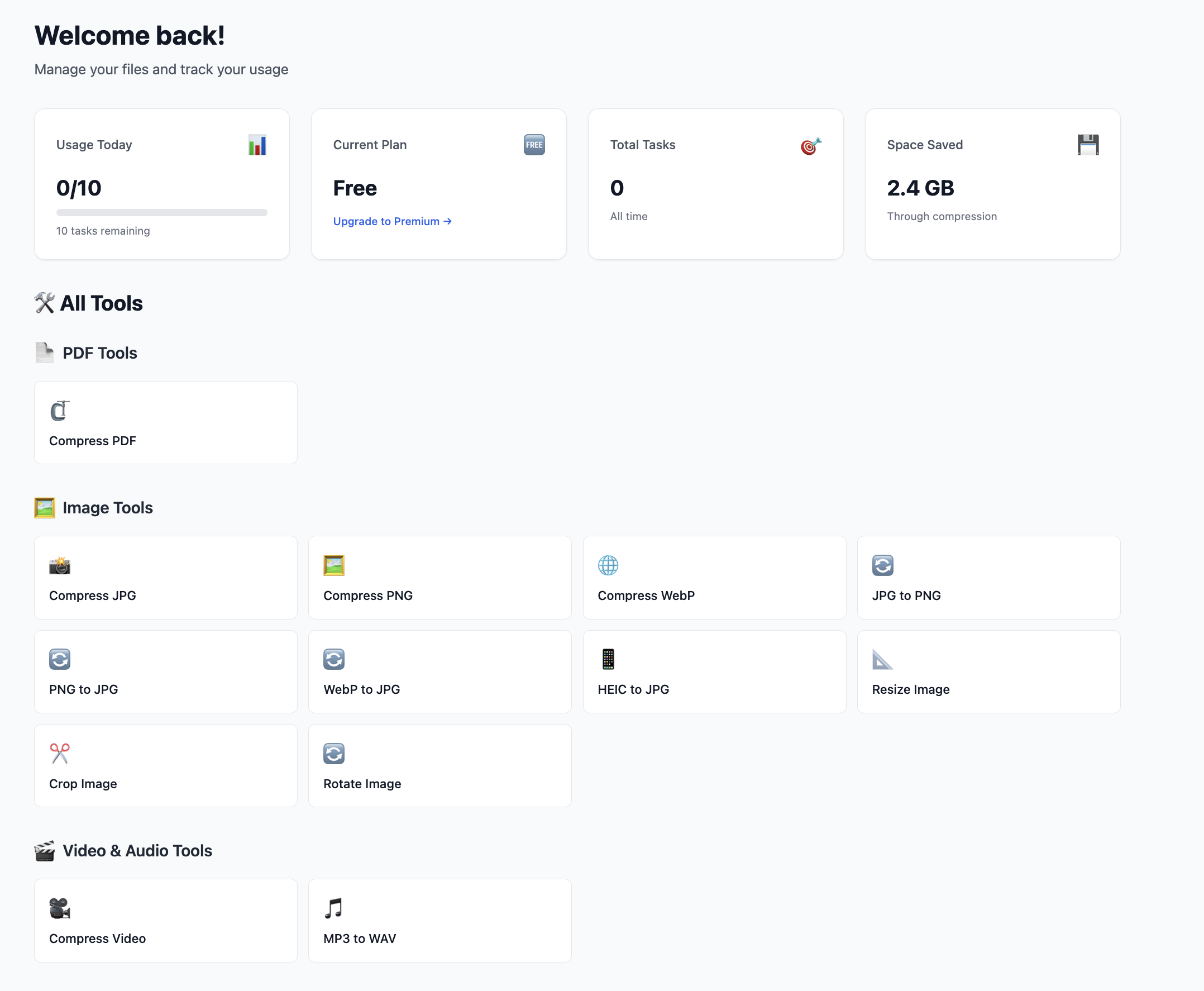
Task: Click the FREE badge icon on Current Plan
Action: click(533, 145)
